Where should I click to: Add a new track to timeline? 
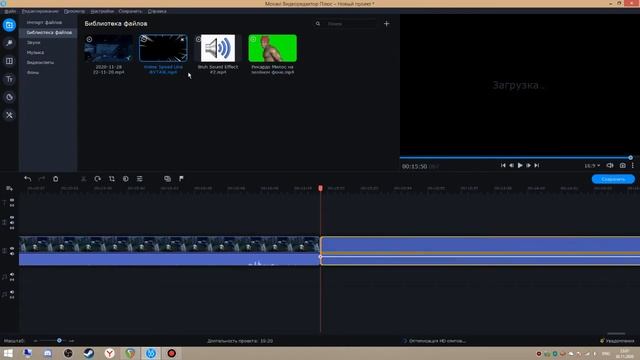click(9, 189)
